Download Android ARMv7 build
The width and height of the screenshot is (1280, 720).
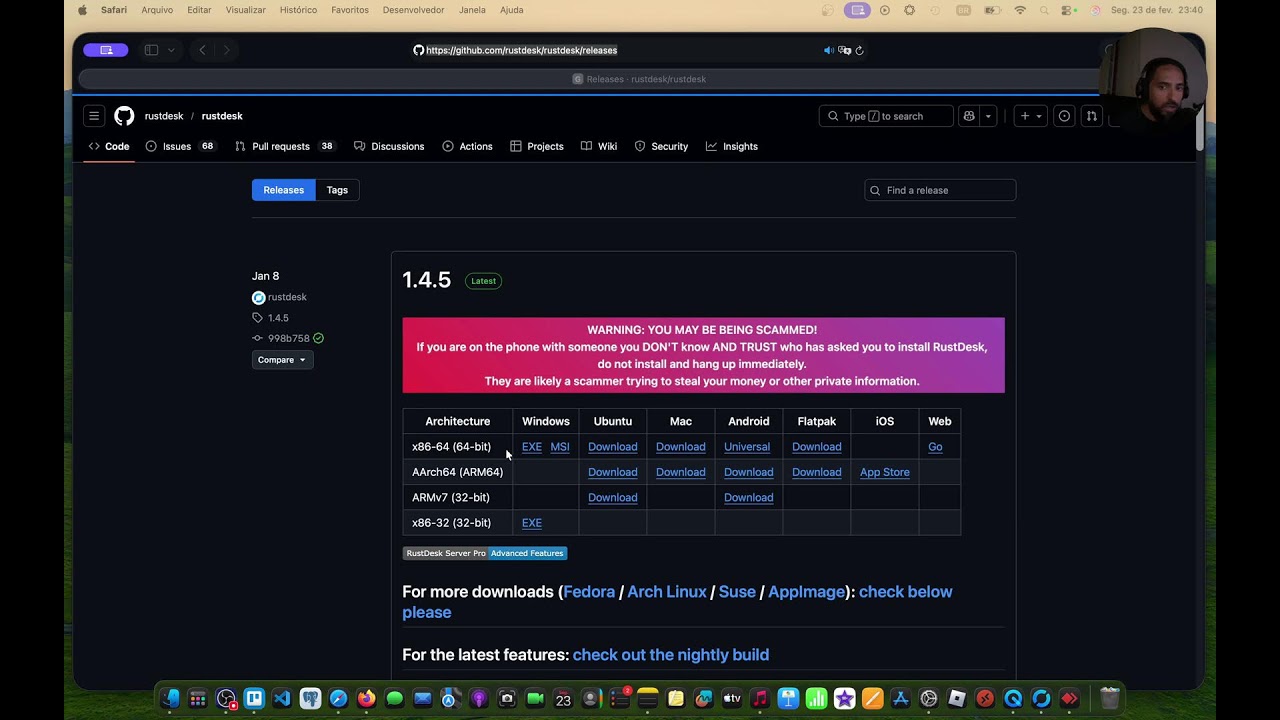tap(749, 498)
